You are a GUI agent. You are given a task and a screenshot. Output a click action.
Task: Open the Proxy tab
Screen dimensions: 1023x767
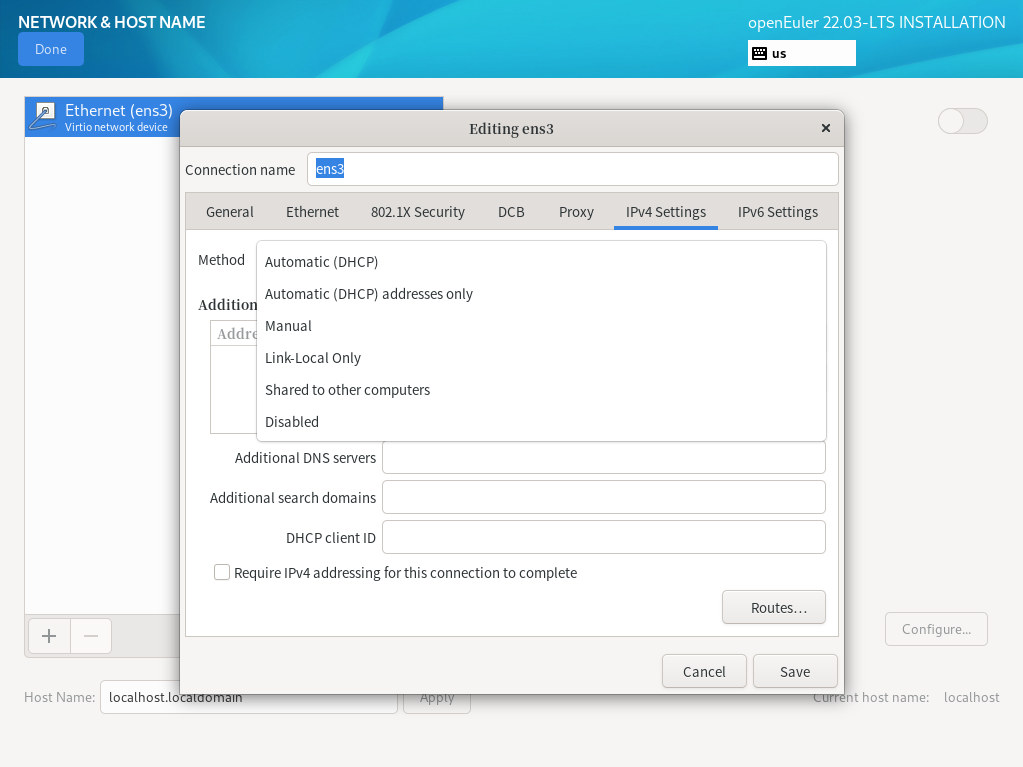point(576,212)
